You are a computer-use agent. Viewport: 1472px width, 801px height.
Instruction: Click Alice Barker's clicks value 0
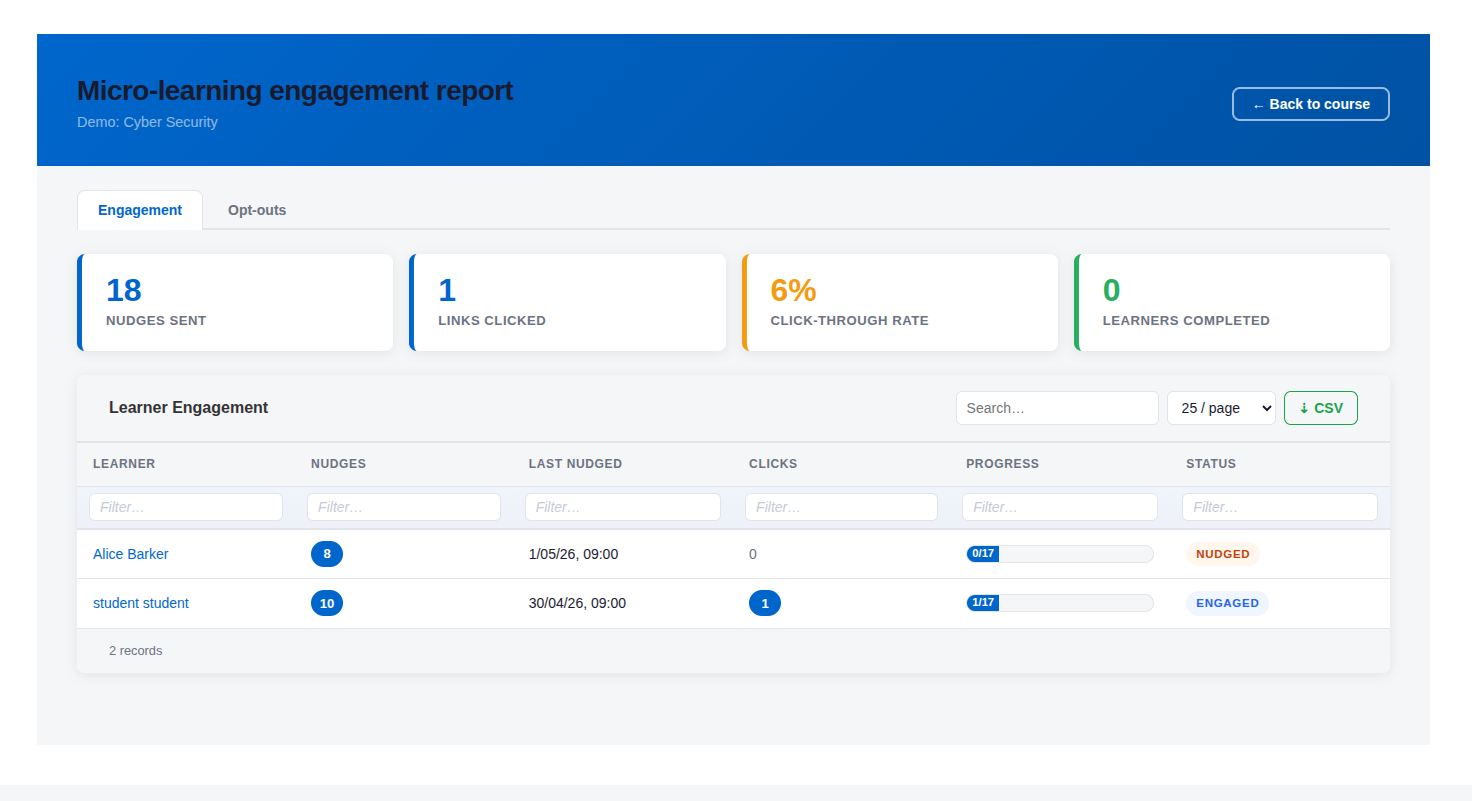click(753, 554)
